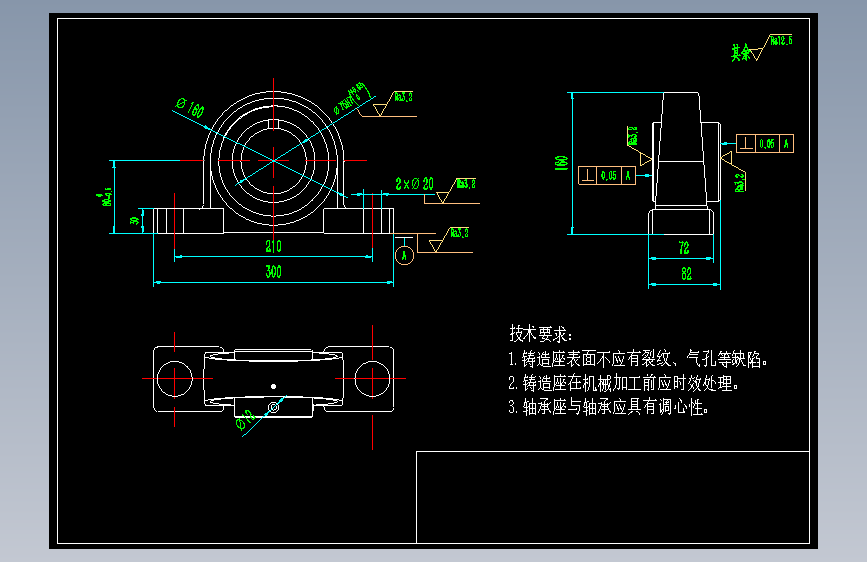The height and width of the screenshot is (562, 867).
Task: Select note 3 about 调心性
Action: click(x=608, y=407)
